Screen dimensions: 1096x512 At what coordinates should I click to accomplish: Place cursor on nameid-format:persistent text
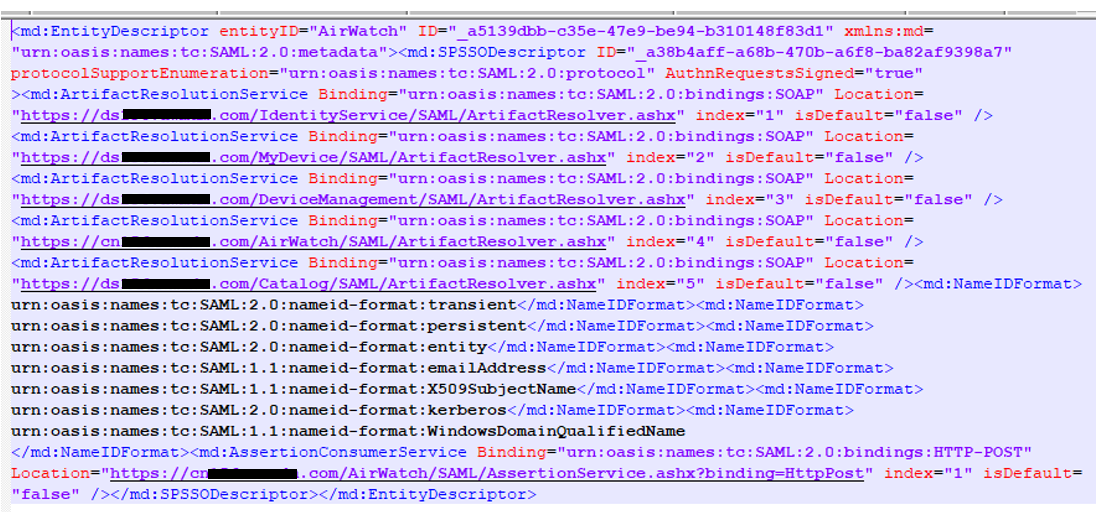coord(268,326)
